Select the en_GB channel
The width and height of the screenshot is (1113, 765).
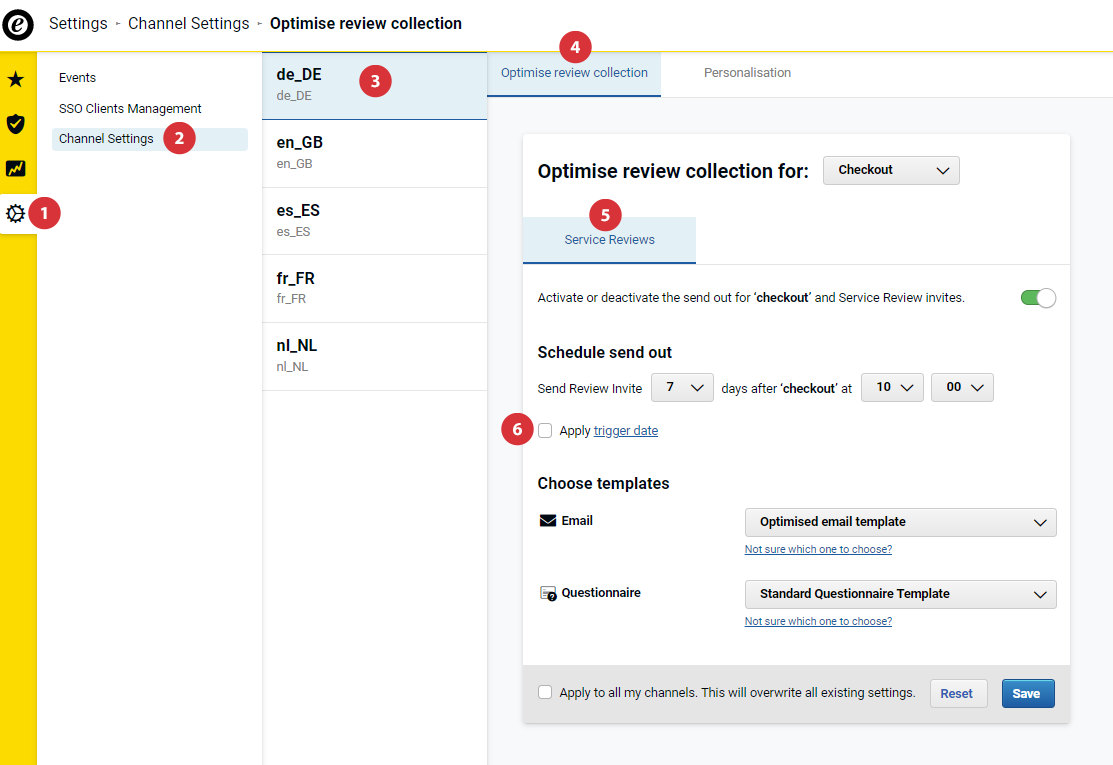[375, 153]
